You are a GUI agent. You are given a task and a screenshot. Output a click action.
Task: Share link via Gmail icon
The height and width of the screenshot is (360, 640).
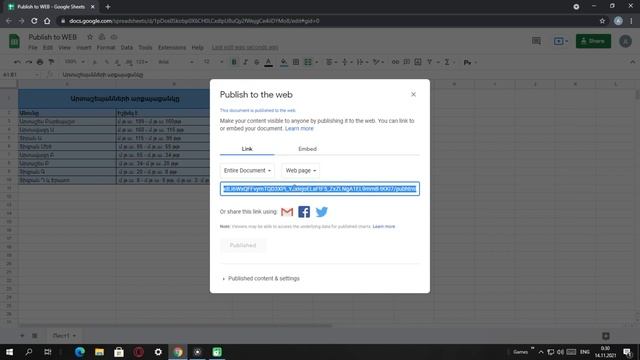pyautogui.click(x=287, y=212)
